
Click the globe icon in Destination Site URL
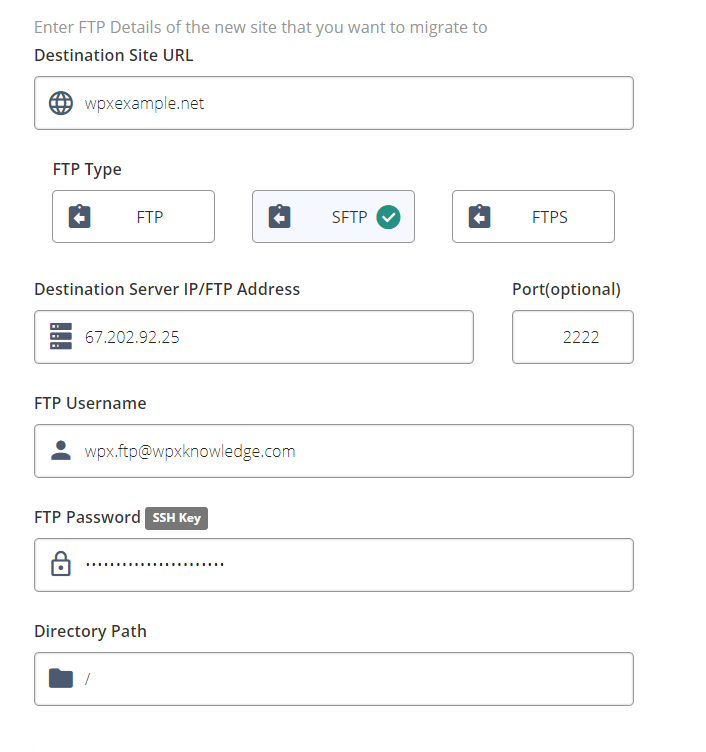coord(61,103)
